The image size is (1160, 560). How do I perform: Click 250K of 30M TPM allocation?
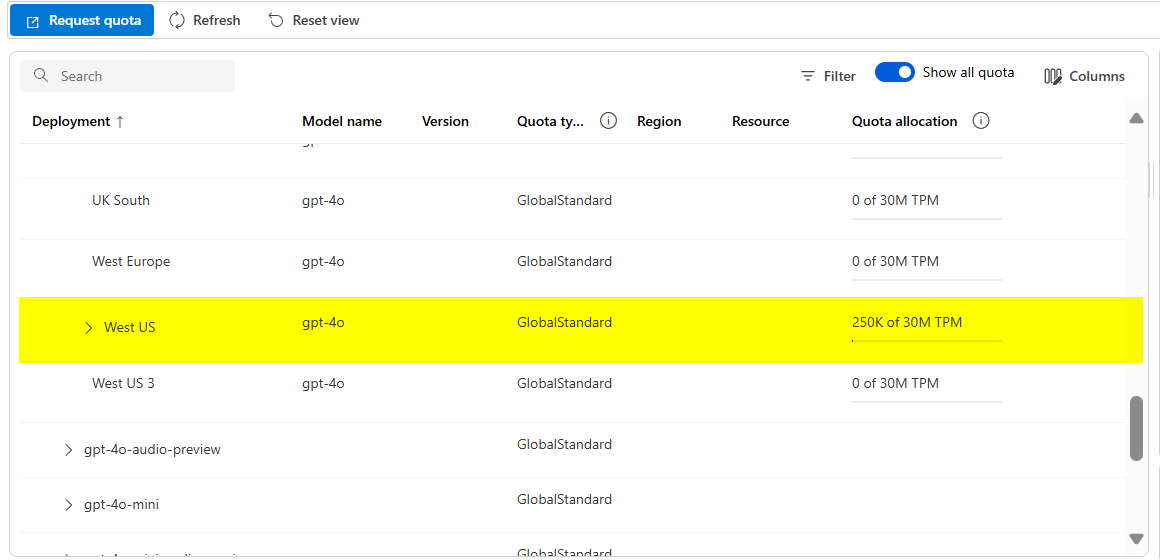[907, 323]
